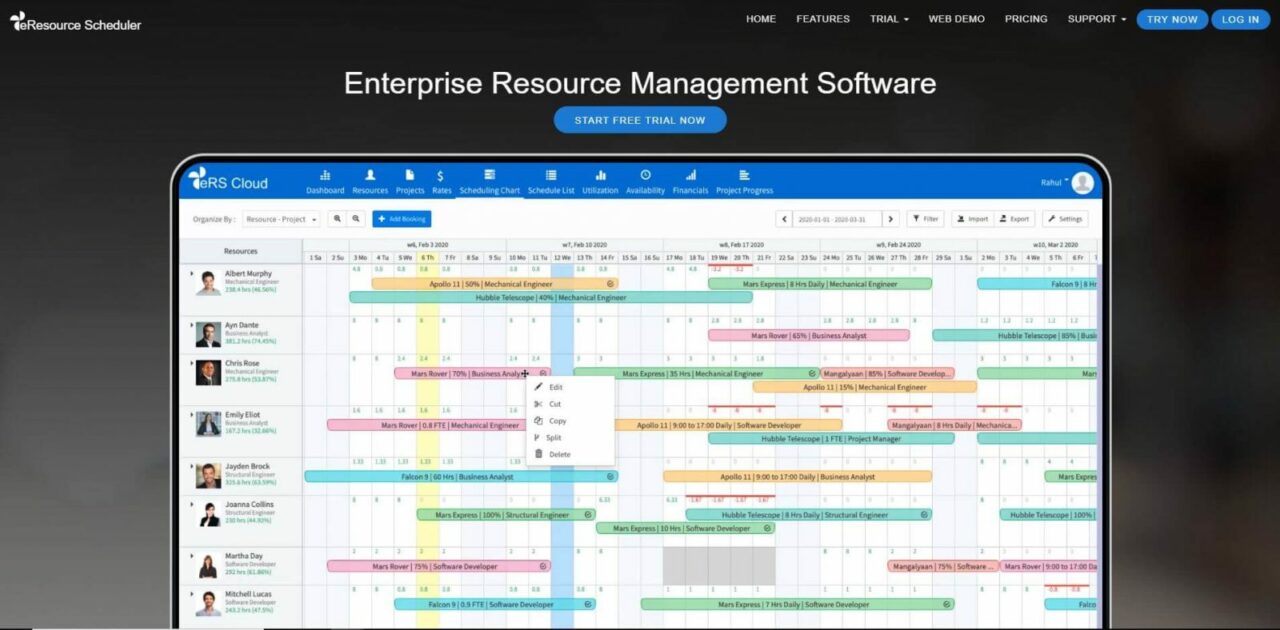Click the eRS Cloud logo

[228, 180]
